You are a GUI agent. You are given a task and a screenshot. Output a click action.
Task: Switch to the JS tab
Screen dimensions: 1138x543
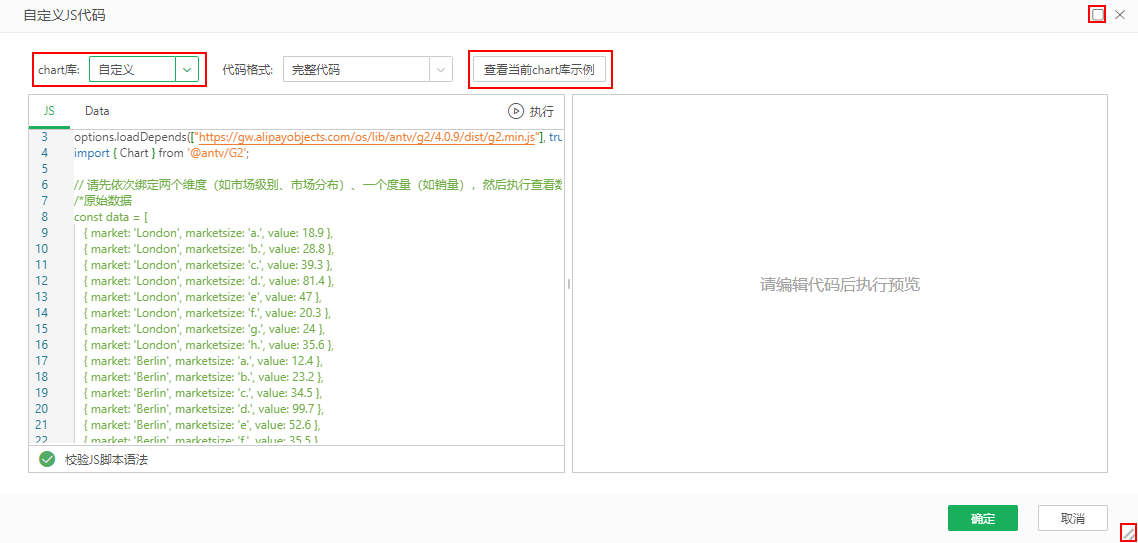coord(49,111)
